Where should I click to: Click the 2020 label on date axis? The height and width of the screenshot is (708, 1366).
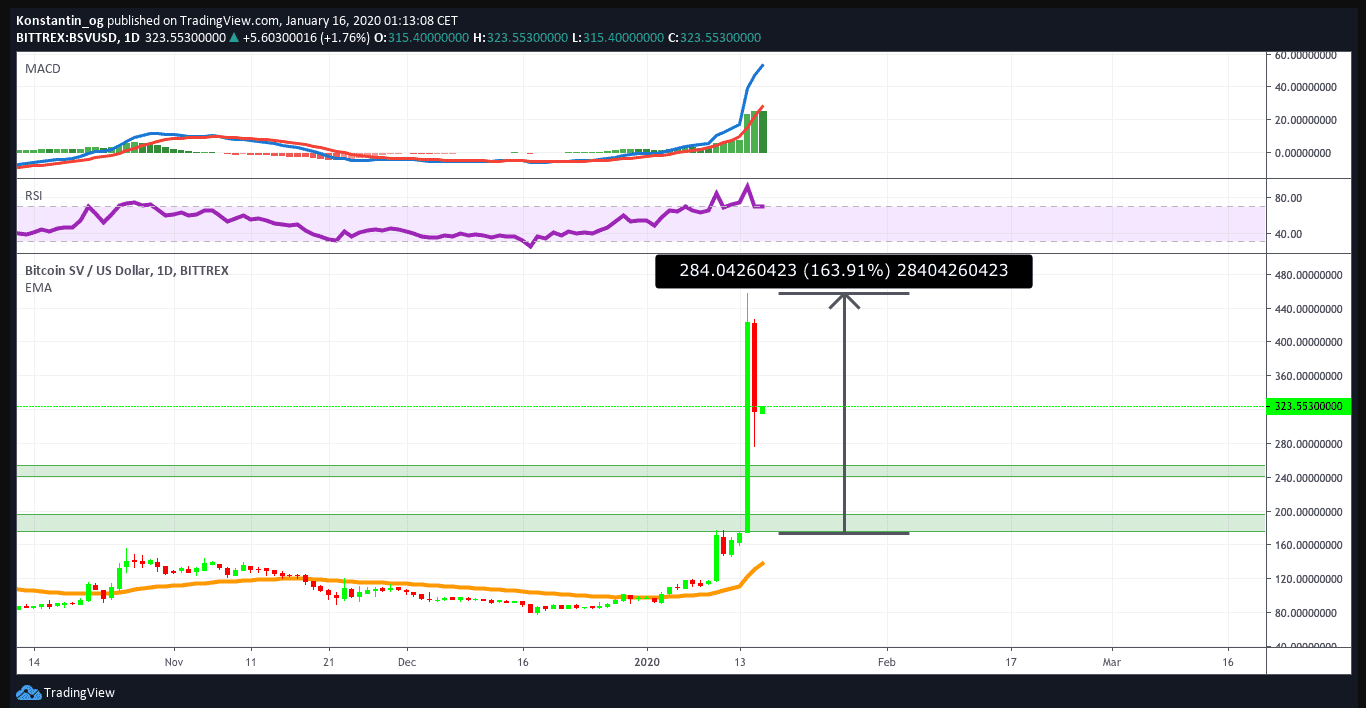647,662
